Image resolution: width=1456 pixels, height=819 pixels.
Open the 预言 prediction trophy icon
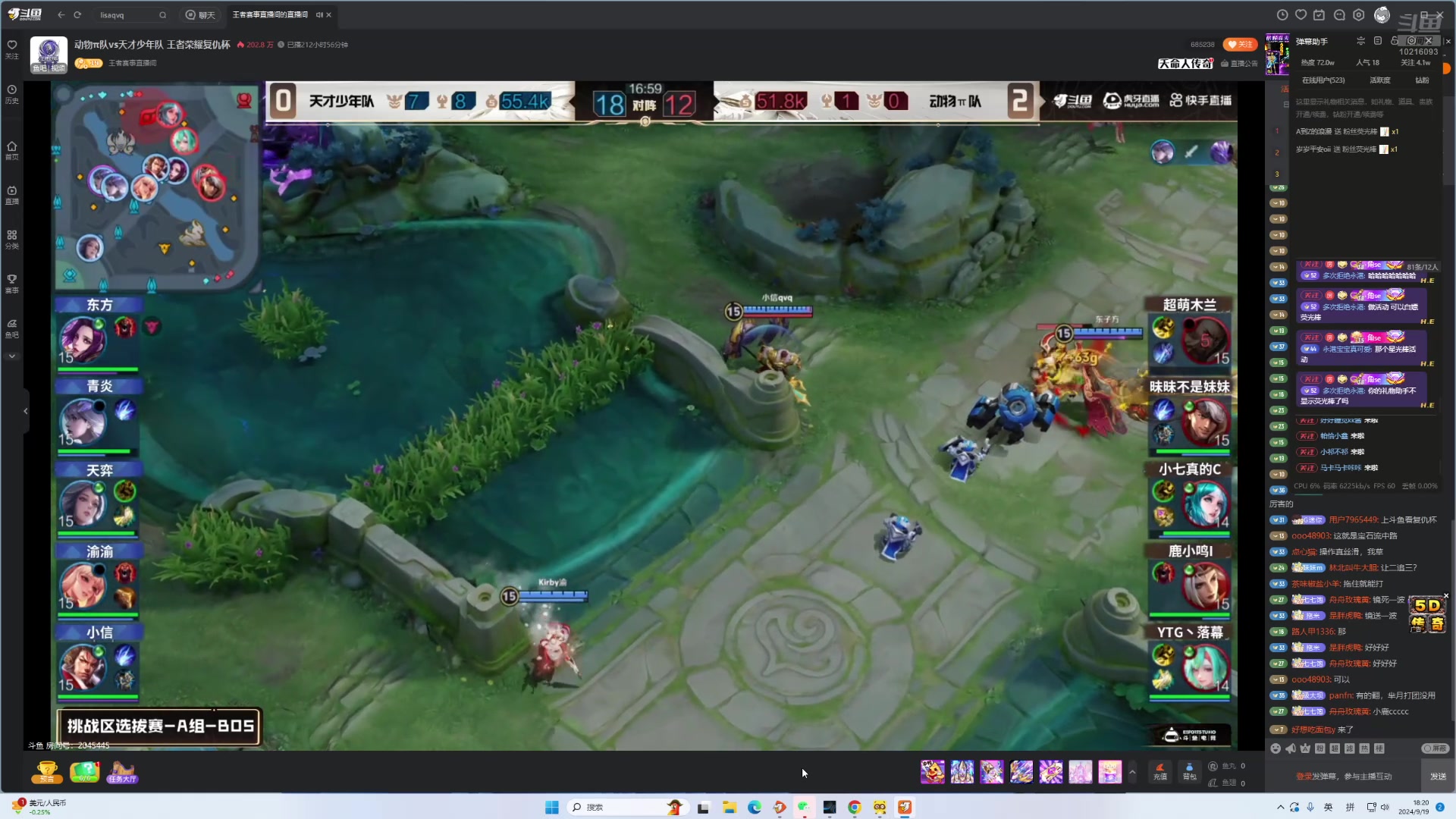point(47,772)
